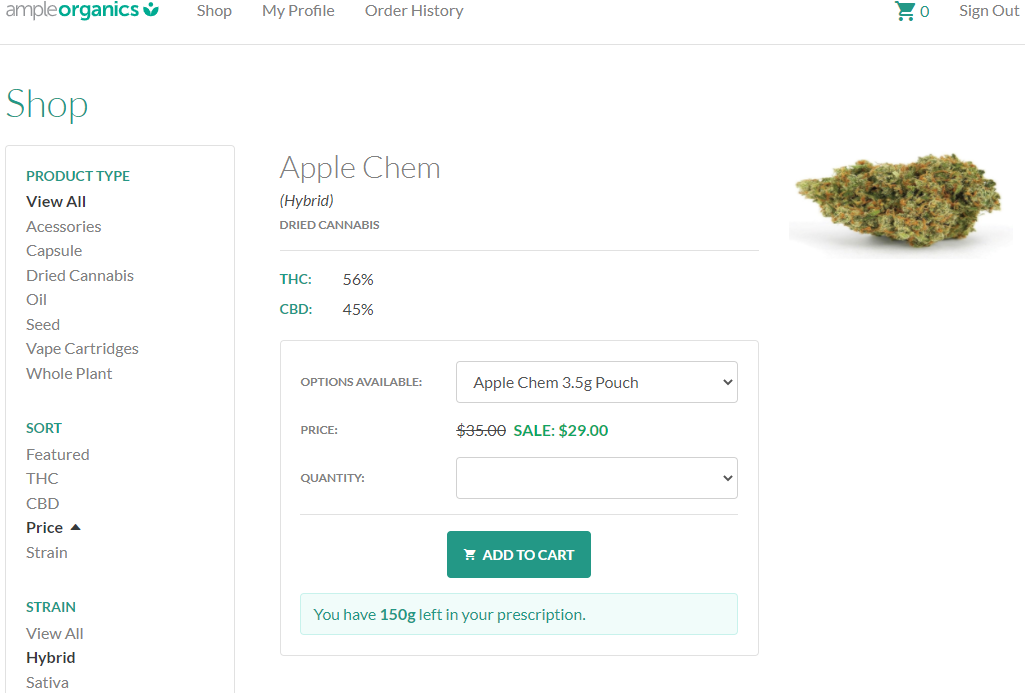
Task: Click the shopping cart icon
Action: pos(905,11)
